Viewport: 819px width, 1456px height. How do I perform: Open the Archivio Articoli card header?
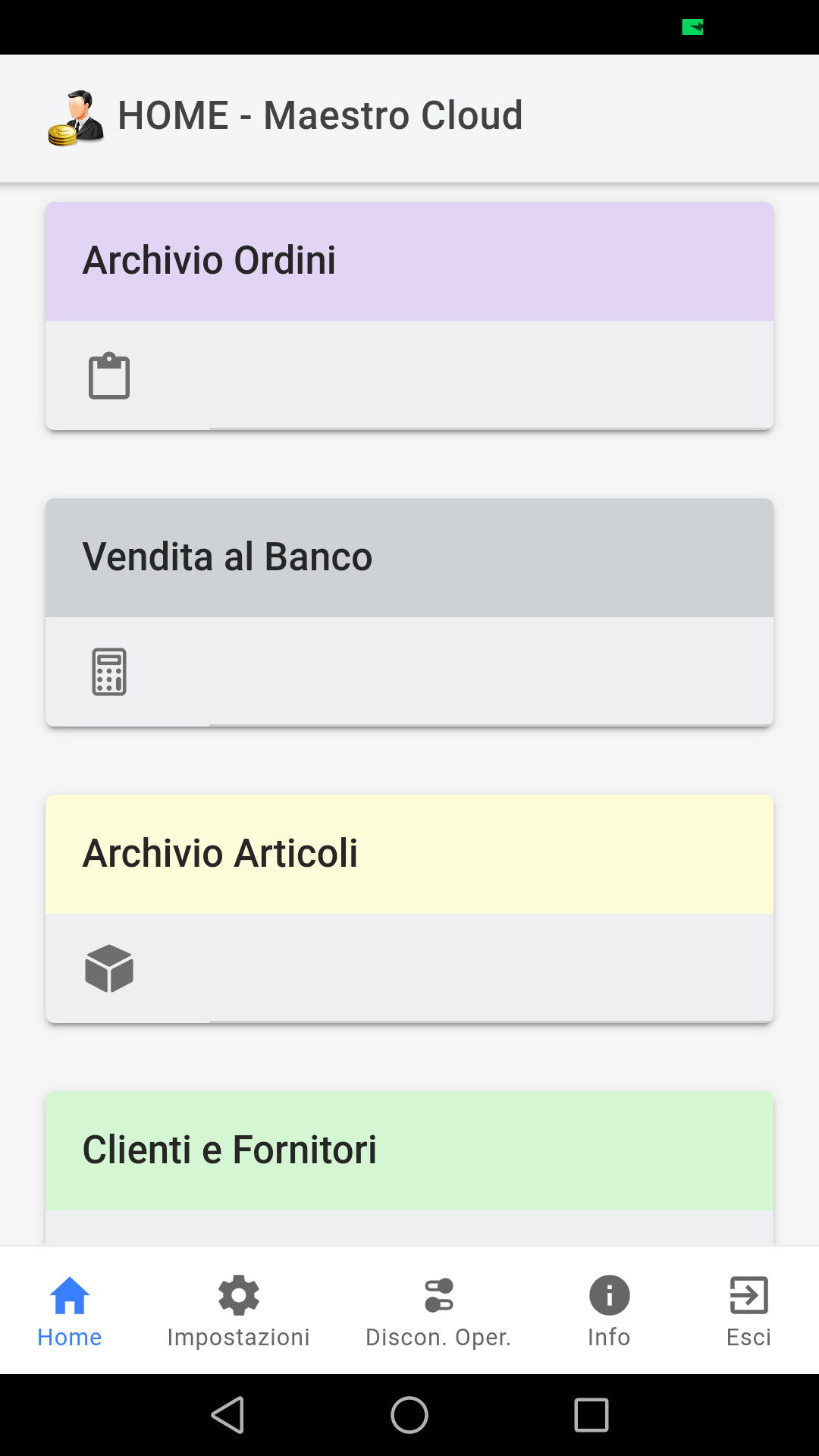409,854
